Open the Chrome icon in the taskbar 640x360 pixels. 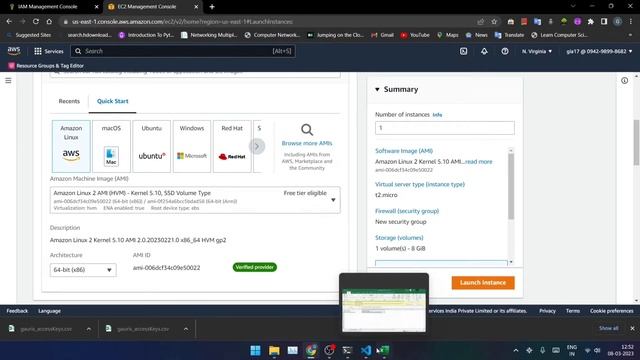(311, 350)
